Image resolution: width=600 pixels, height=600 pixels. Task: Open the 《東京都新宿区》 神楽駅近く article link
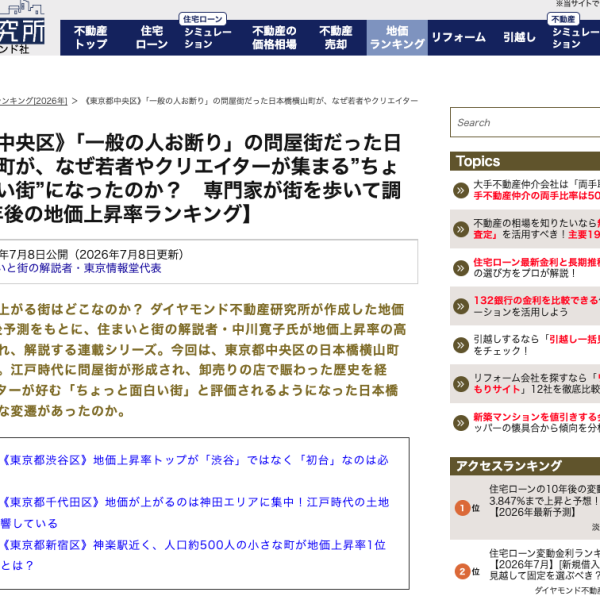click(x=193, y=555)
